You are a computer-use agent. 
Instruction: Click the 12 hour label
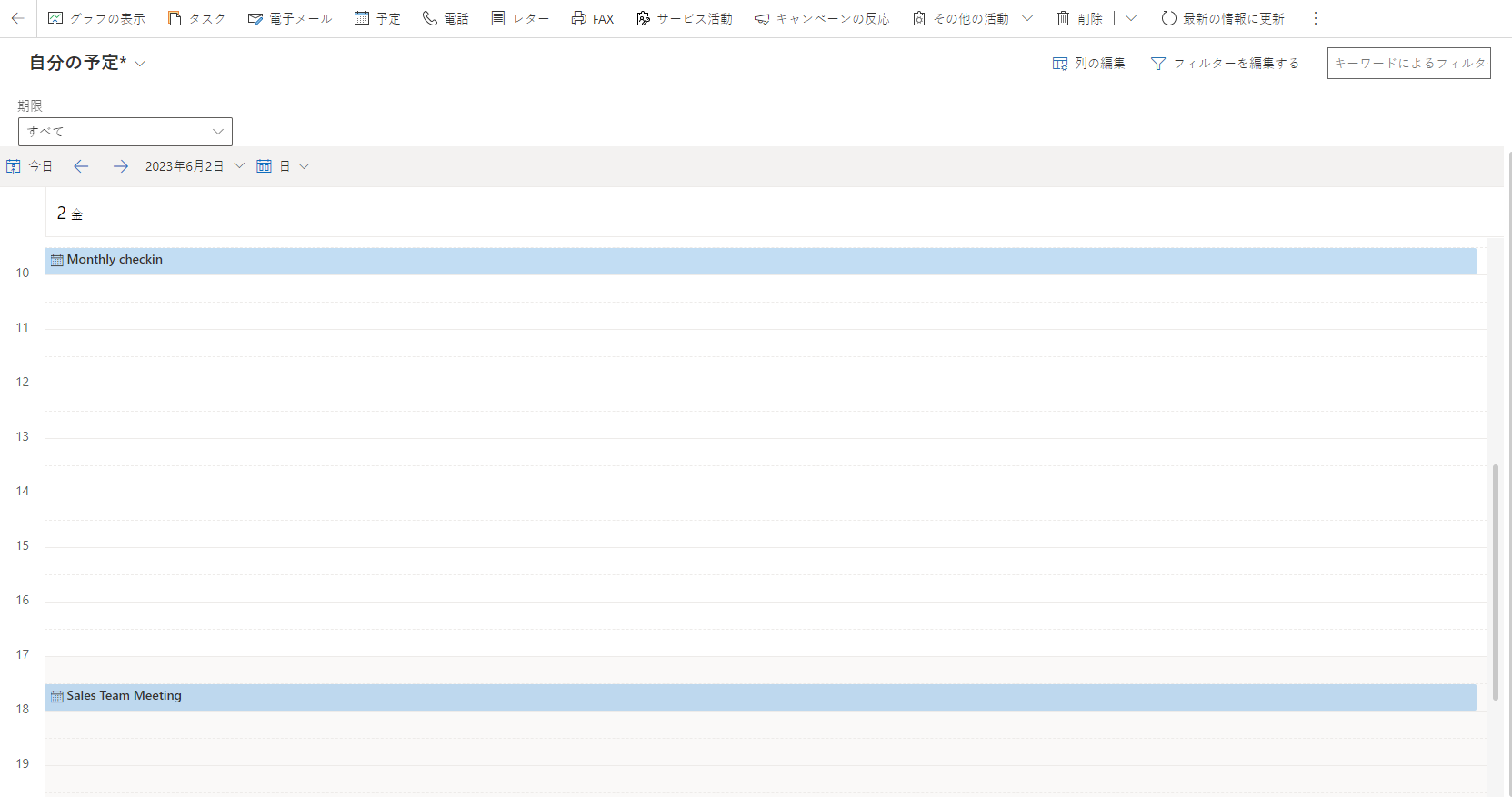(x=23, y=382)
